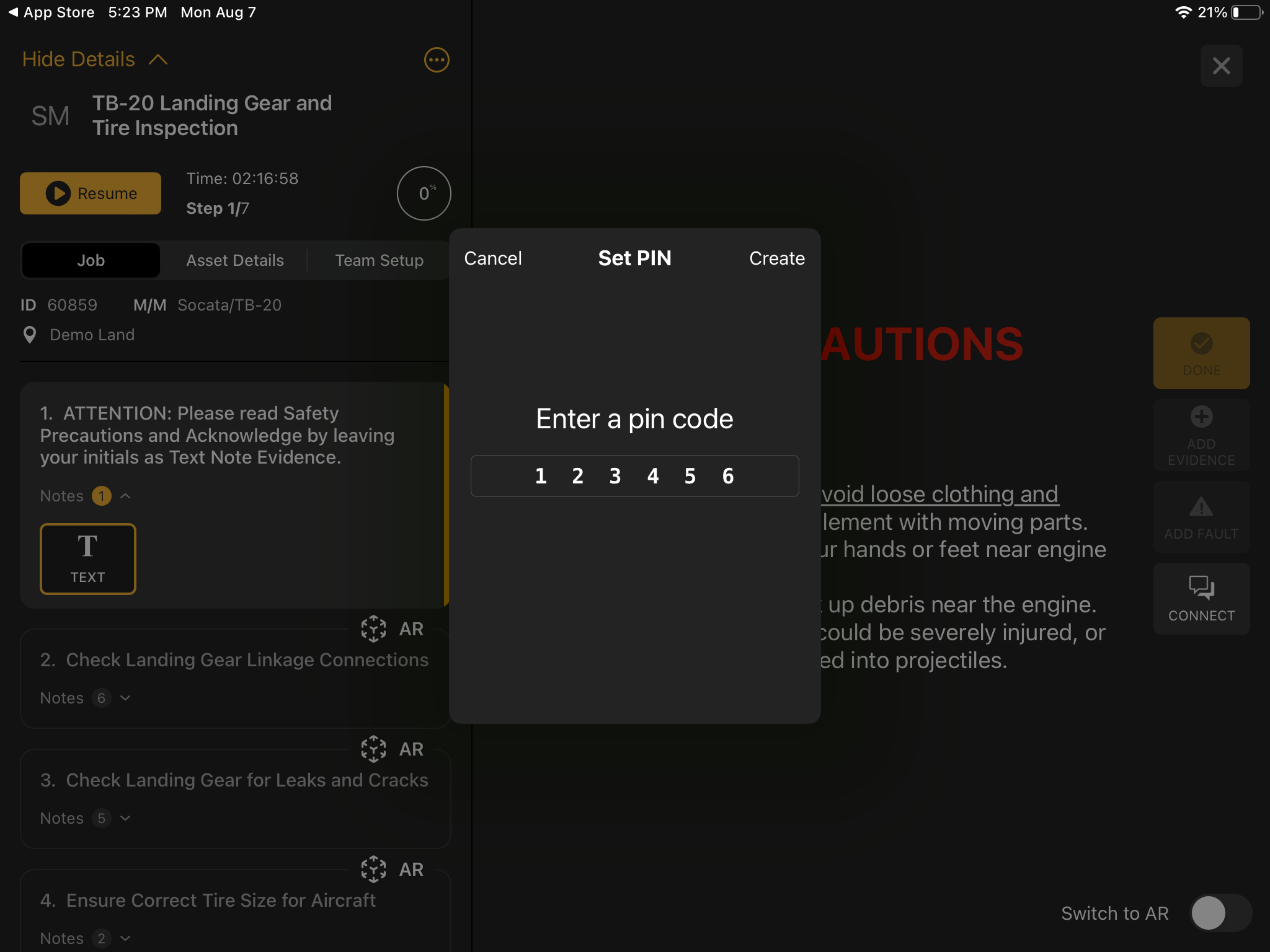Image resolution: width=1270 pixels, height=952 pixels.
Task: Expand Notes for Leaks and Cracks step
Action: (126, 818)
